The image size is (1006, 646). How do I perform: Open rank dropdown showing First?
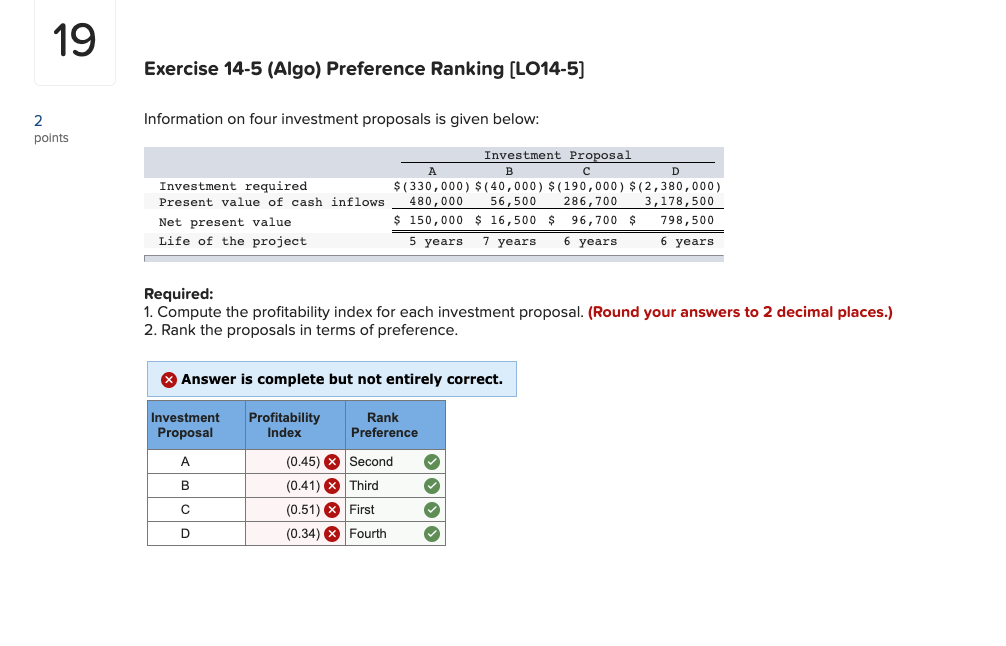click(x=395, y=510)
